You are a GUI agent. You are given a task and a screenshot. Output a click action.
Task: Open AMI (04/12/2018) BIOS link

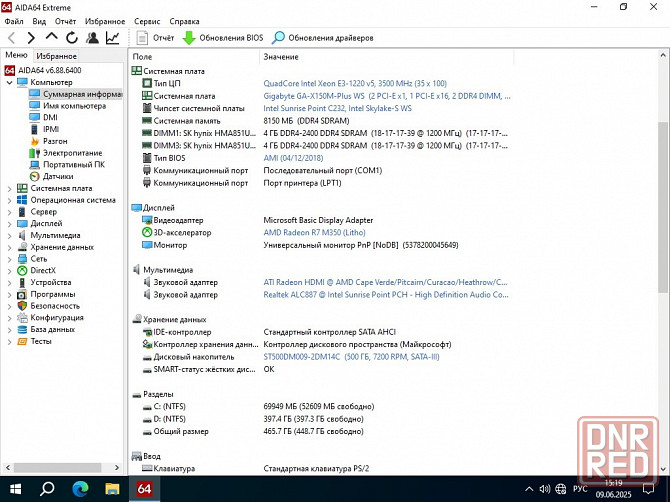coord(293,158)
